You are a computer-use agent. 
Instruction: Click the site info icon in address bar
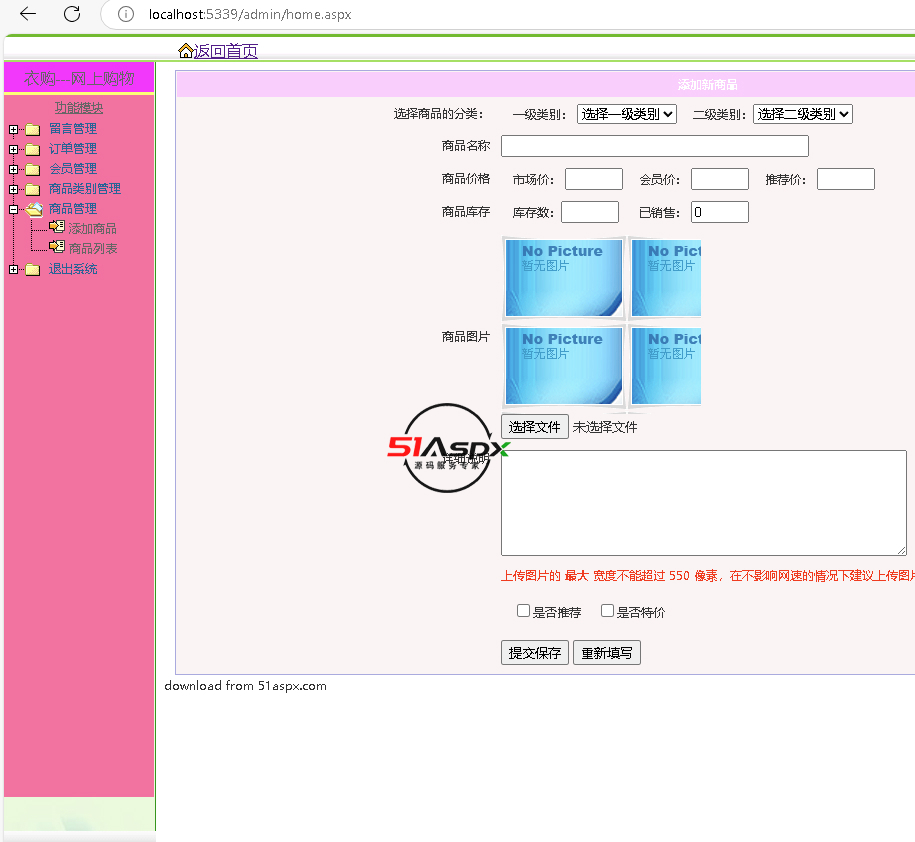(125, 14)
